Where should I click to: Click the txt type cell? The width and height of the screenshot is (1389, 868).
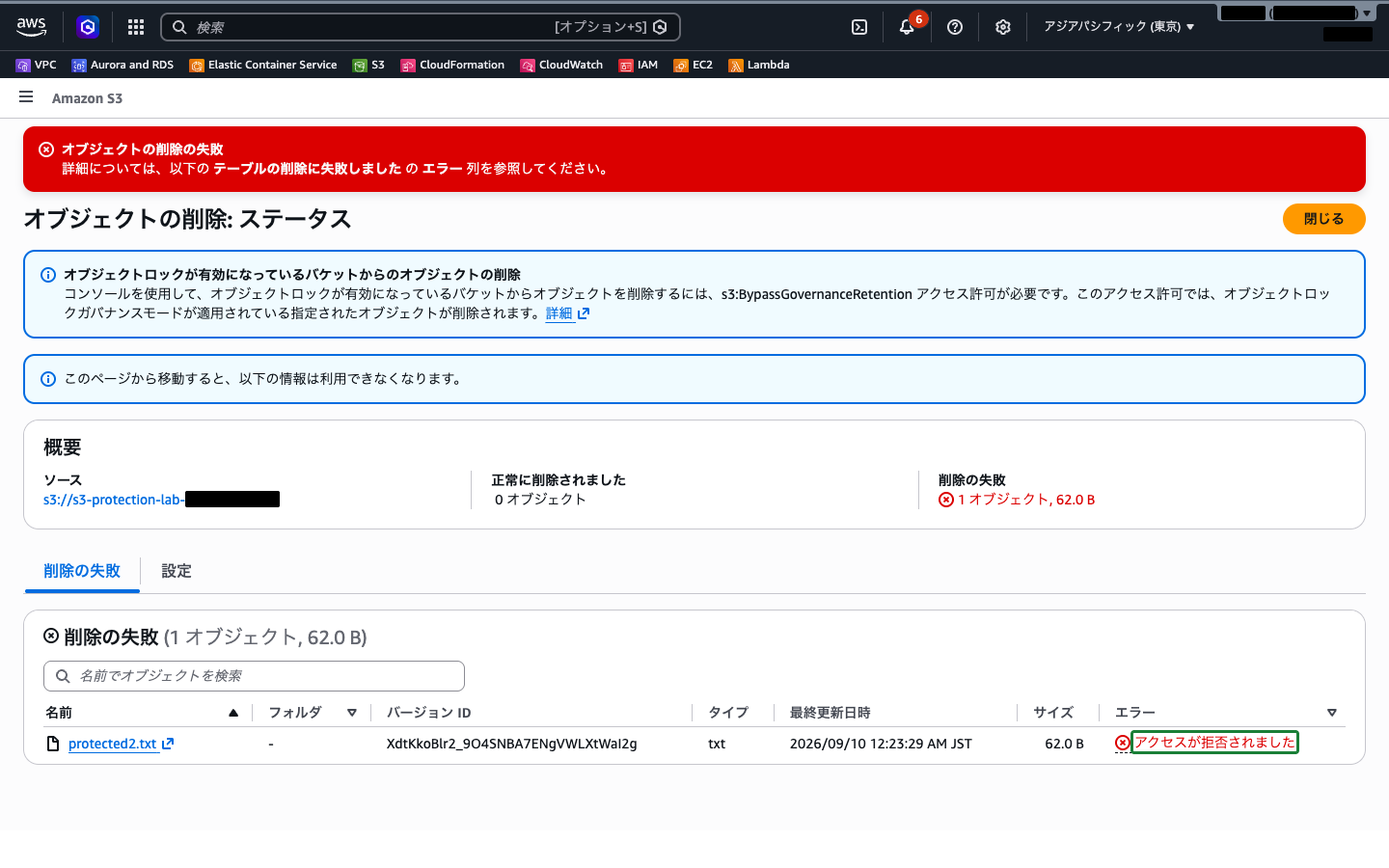pos(717,744)
